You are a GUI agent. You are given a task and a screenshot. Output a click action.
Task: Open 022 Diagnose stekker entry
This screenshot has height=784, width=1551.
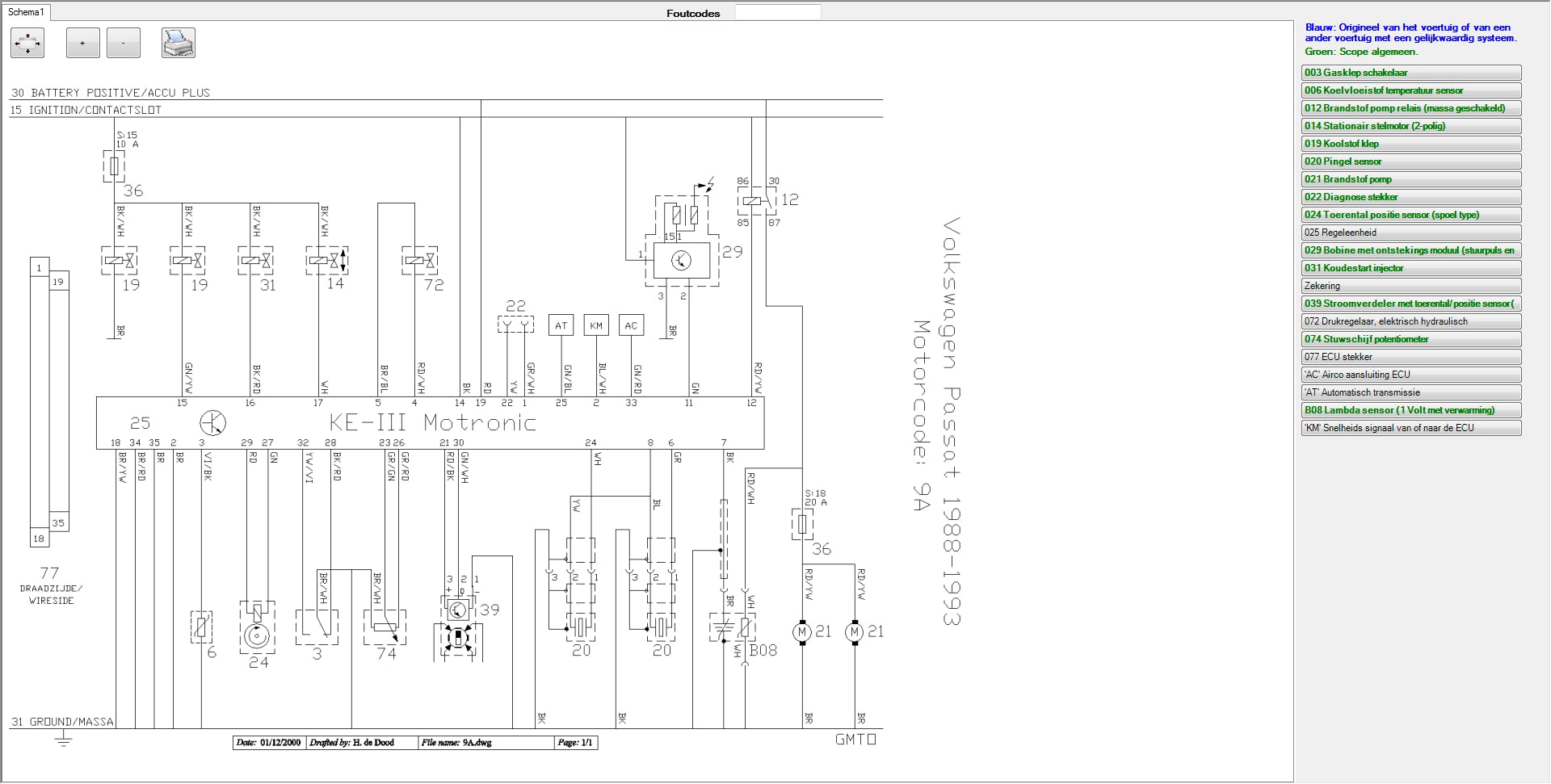[x=1410, y=197]
